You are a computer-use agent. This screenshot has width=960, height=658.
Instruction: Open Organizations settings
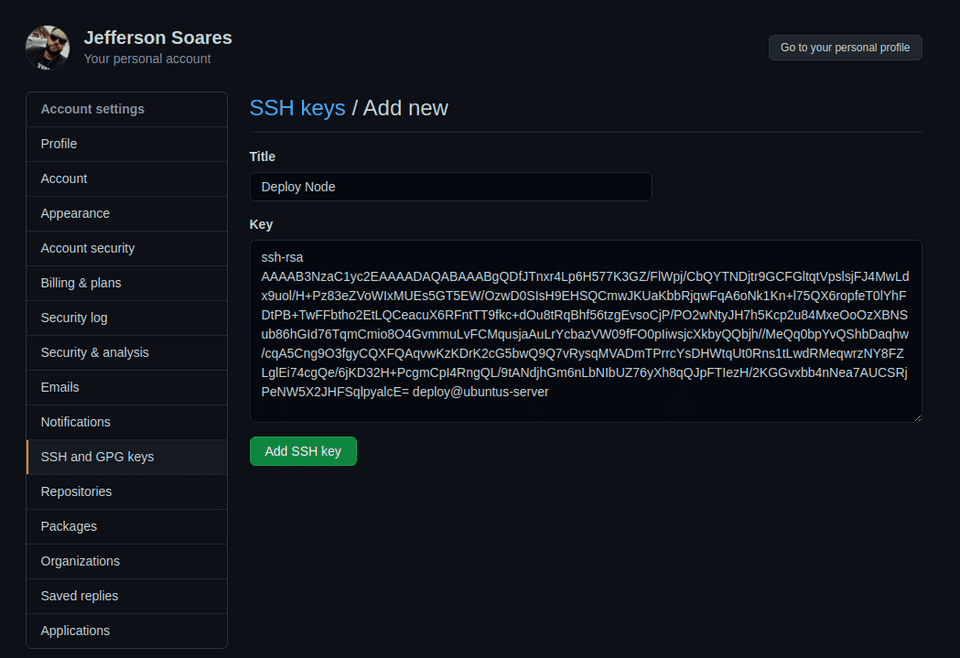tap(80, 561)
